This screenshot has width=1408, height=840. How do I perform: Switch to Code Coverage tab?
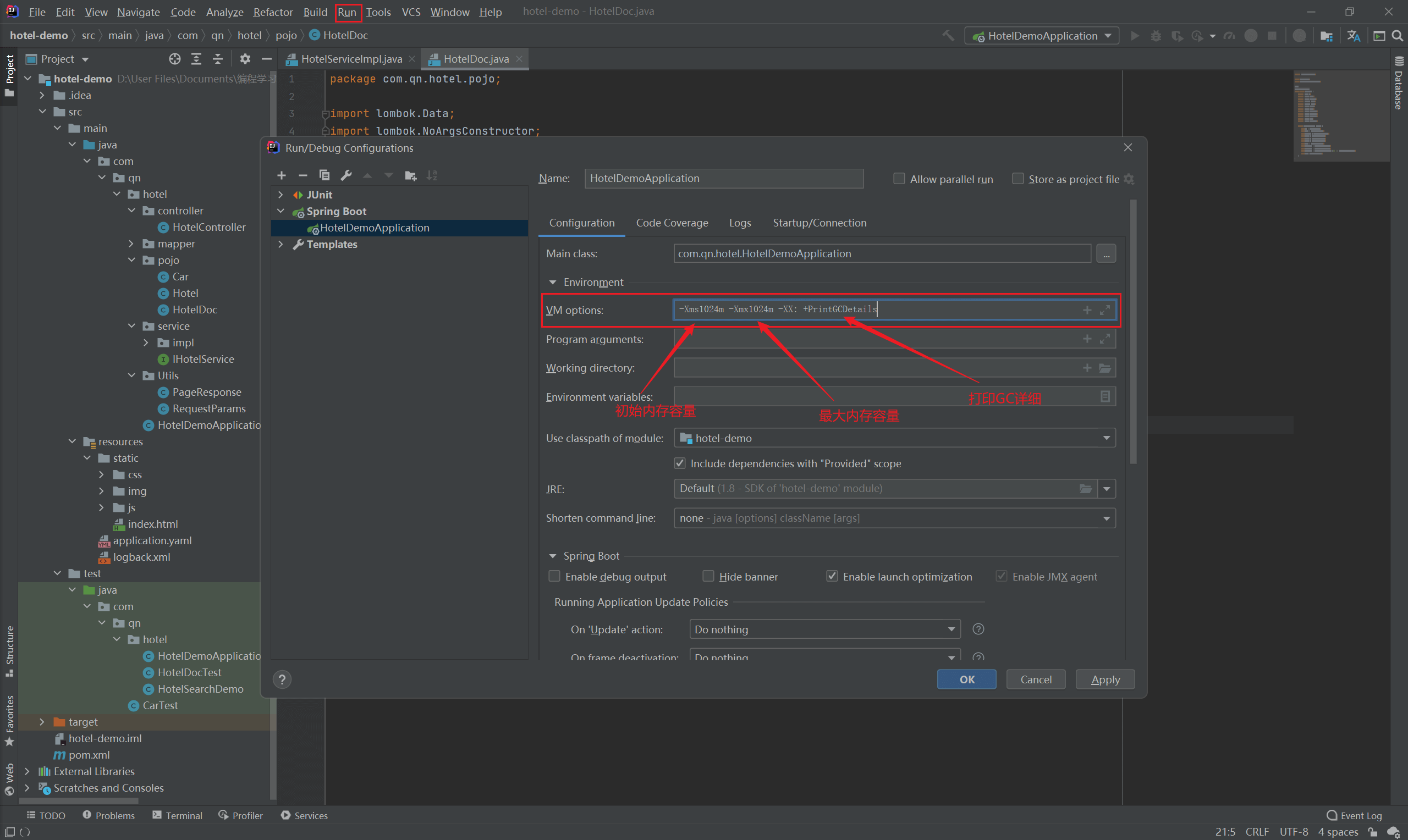(672, 223)
